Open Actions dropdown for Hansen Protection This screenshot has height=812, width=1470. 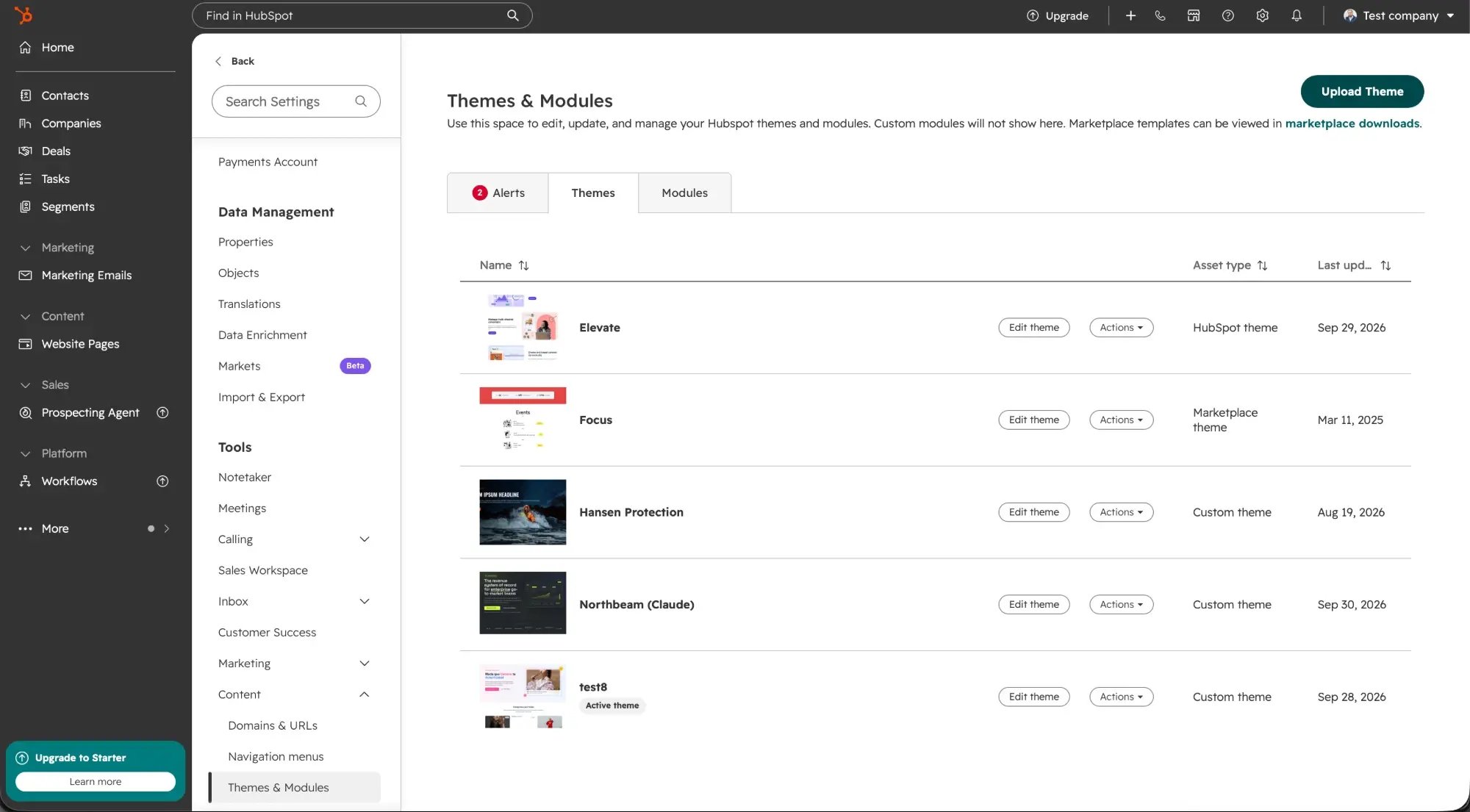1121,512
